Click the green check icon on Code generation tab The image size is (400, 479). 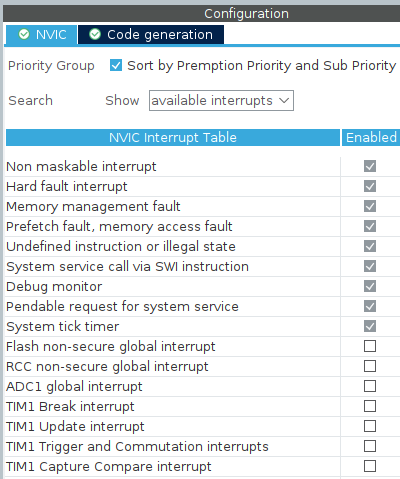point(95,34)
